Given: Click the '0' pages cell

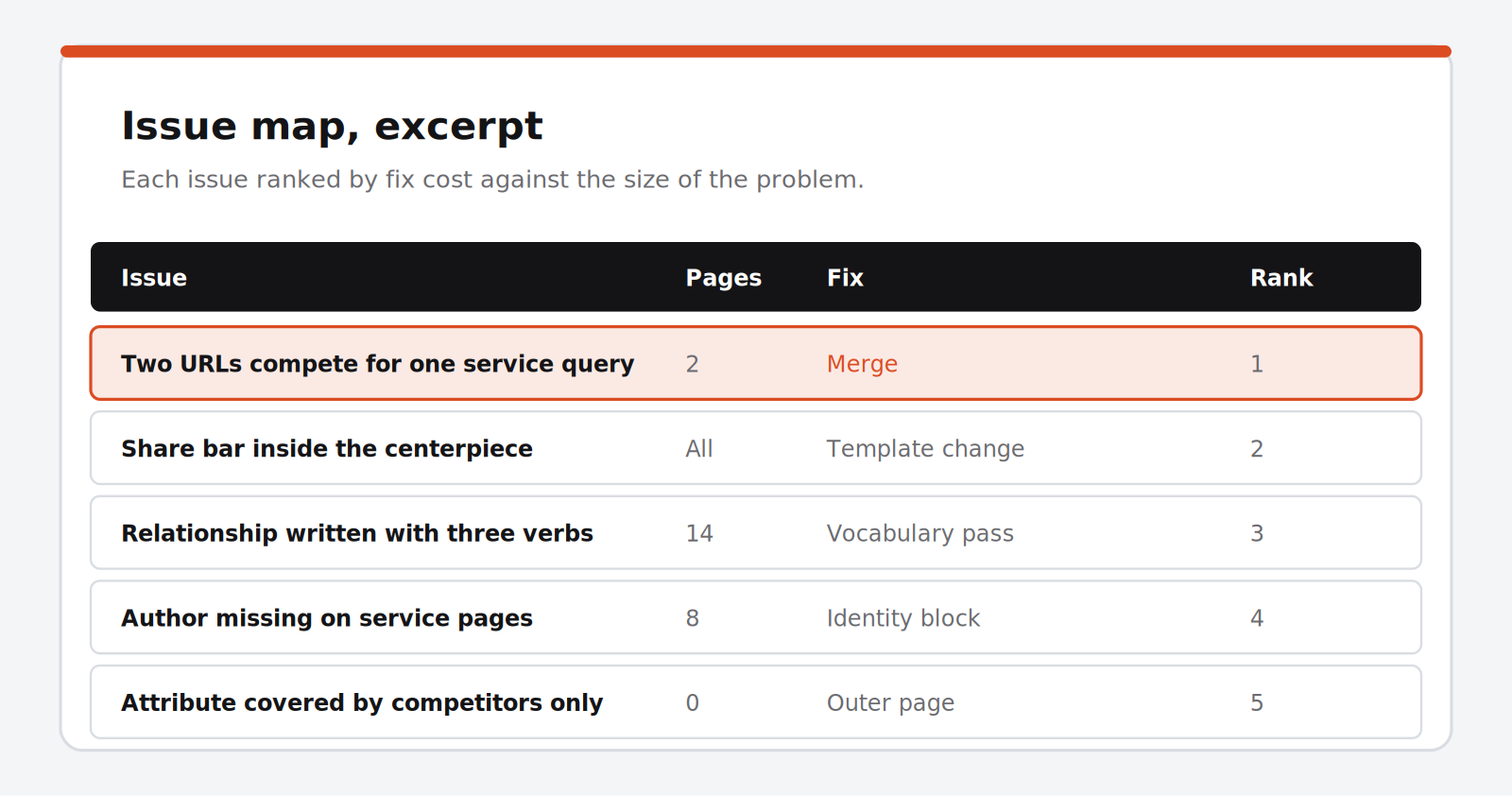Looking at the screenshot, I should pyautogui.click(x=693, y=702).
